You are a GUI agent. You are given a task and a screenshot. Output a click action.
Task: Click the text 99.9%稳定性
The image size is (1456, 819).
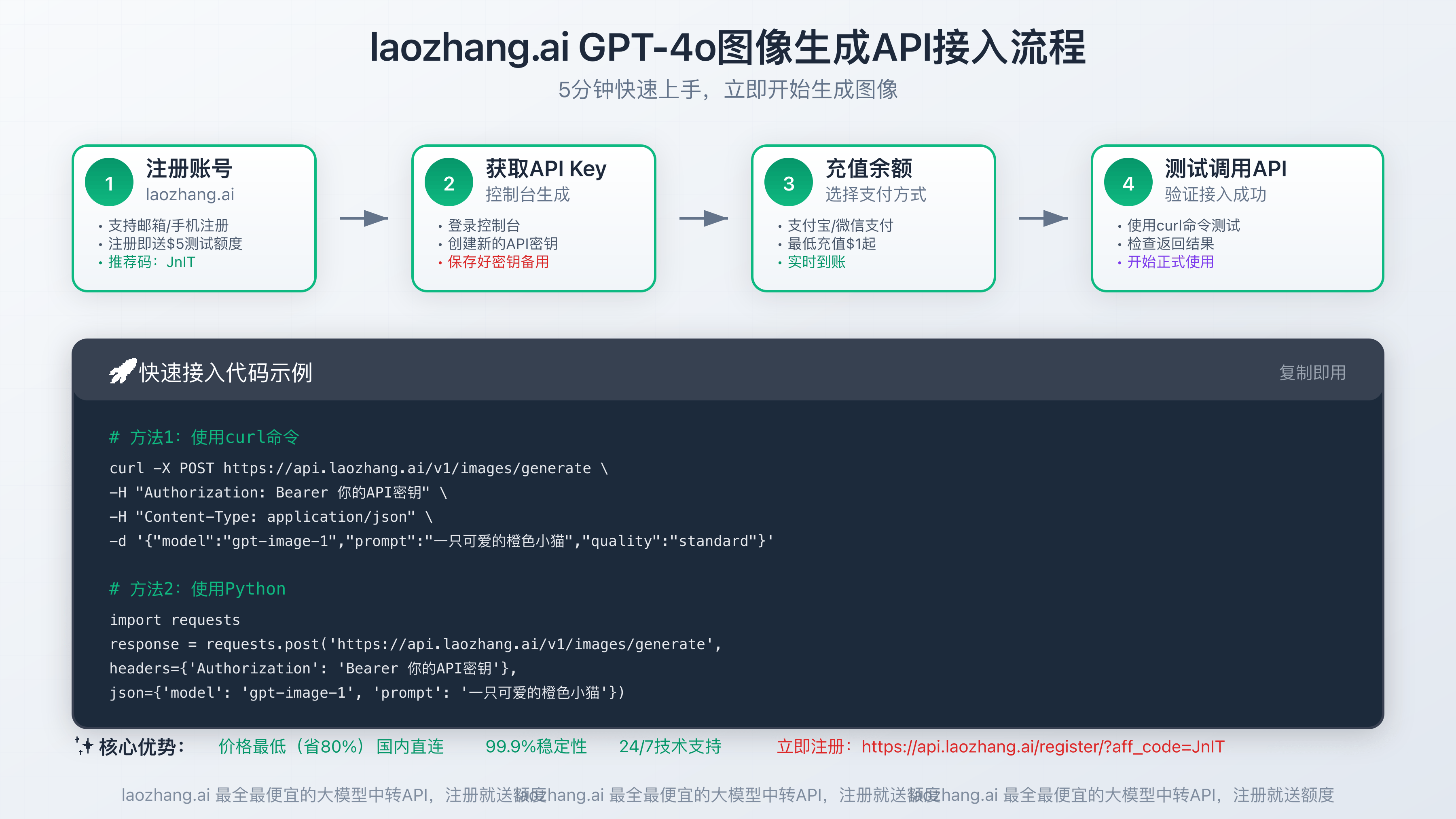[536, 747]
